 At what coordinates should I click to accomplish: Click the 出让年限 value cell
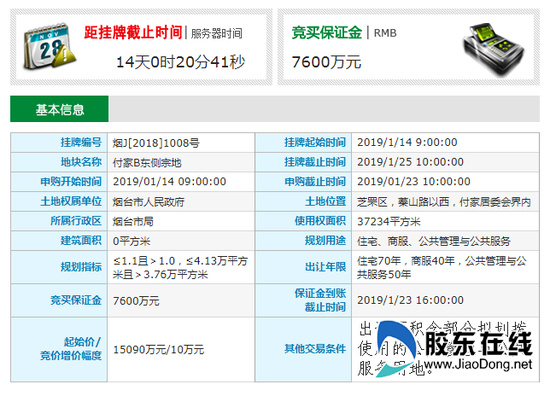pos(445,267)
